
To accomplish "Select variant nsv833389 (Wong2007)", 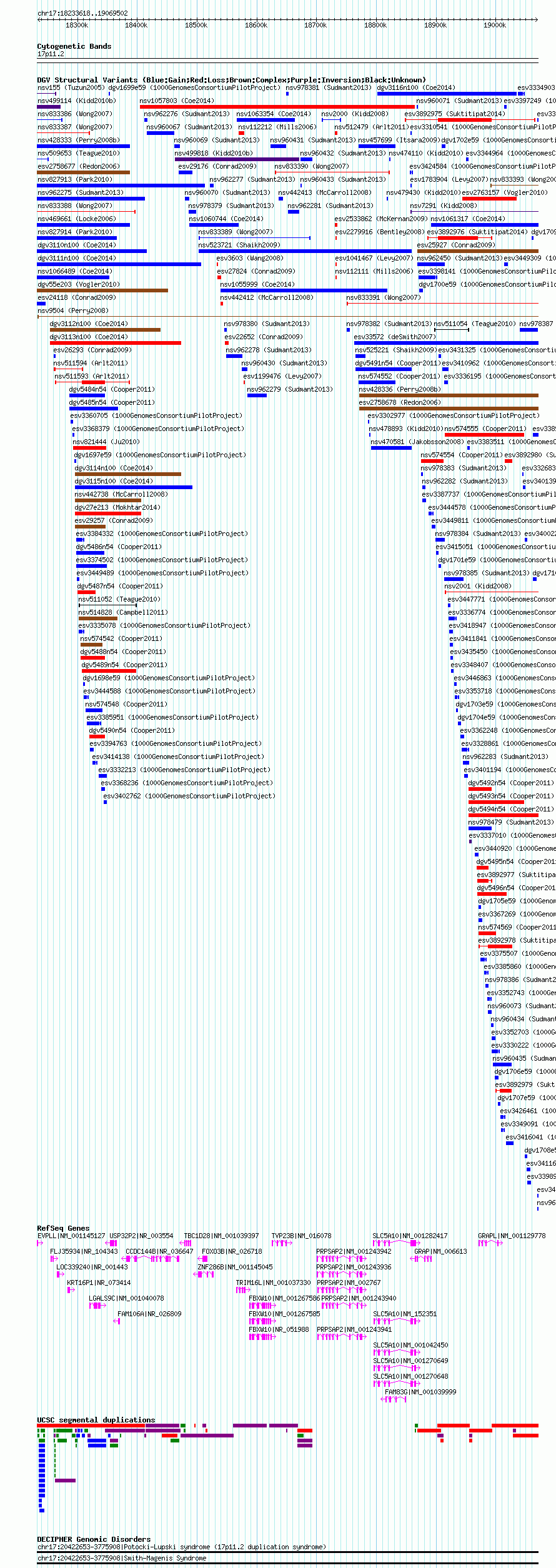I will coord(236,232).
